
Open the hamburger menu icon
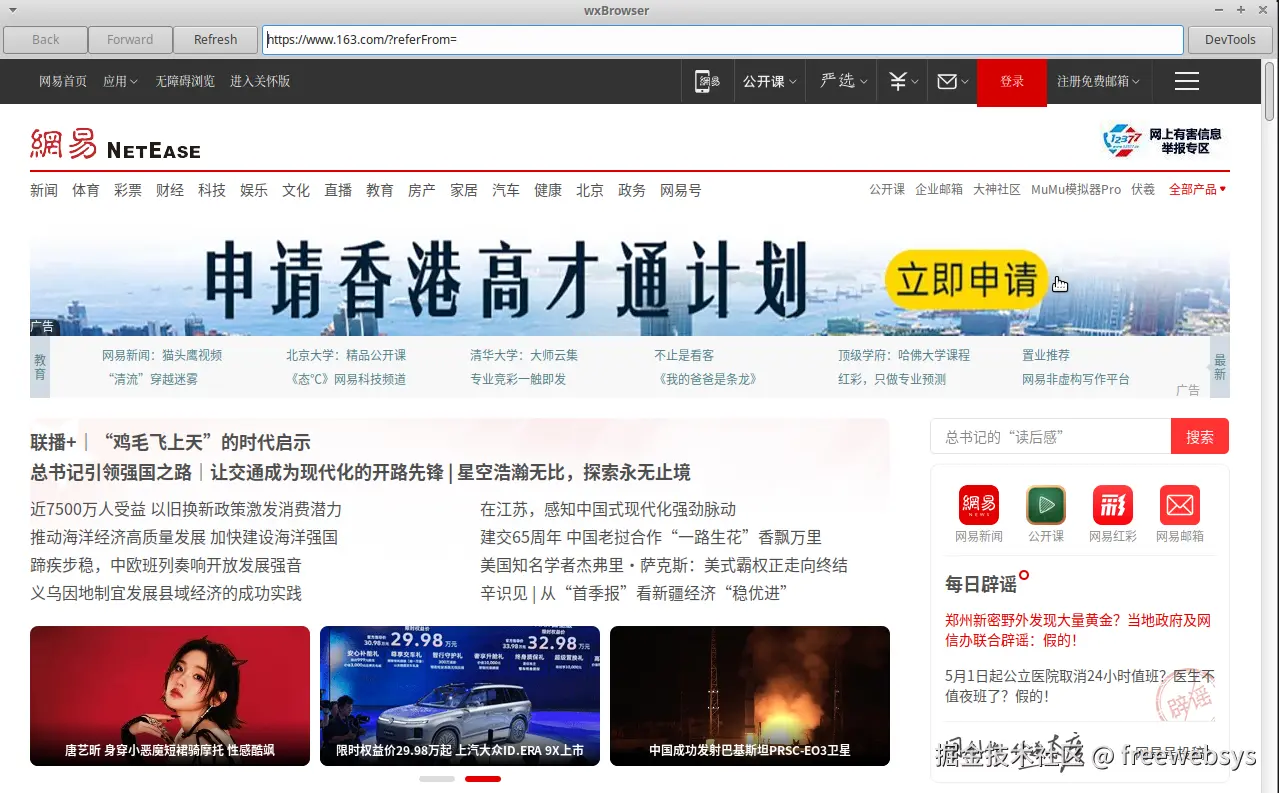[1187, 81]
